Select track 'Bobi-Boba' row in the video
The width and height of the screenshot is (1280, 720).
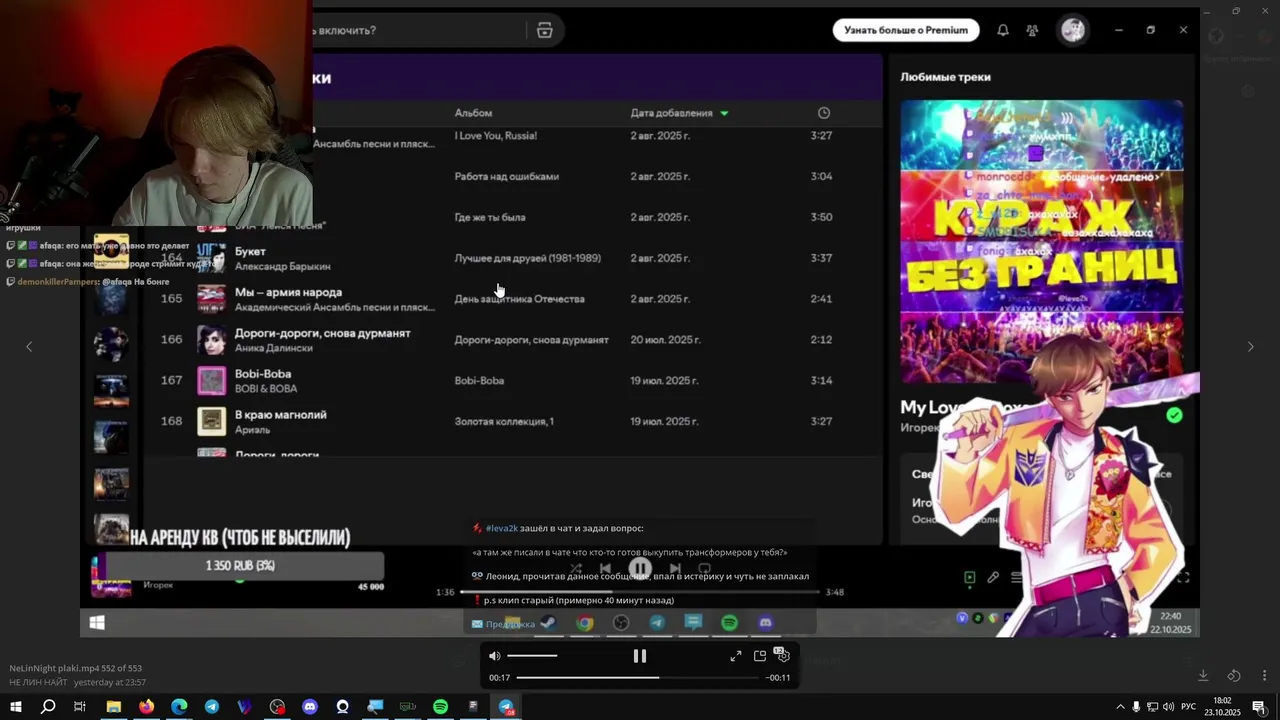click(x=514, y=380)
